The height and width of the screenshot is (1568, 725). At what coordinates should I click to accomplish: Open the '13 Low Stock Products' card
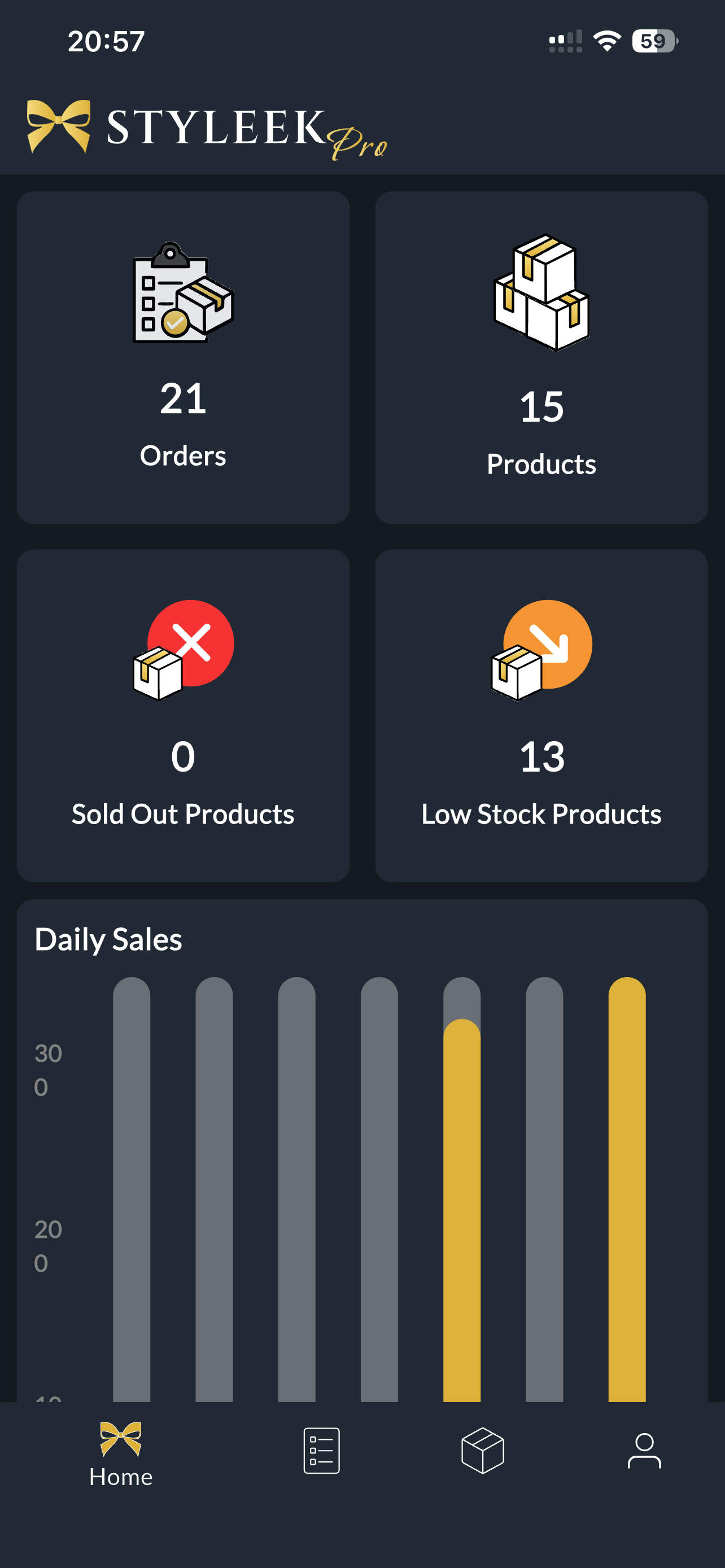pyautogui.click(x=541, y=716)
